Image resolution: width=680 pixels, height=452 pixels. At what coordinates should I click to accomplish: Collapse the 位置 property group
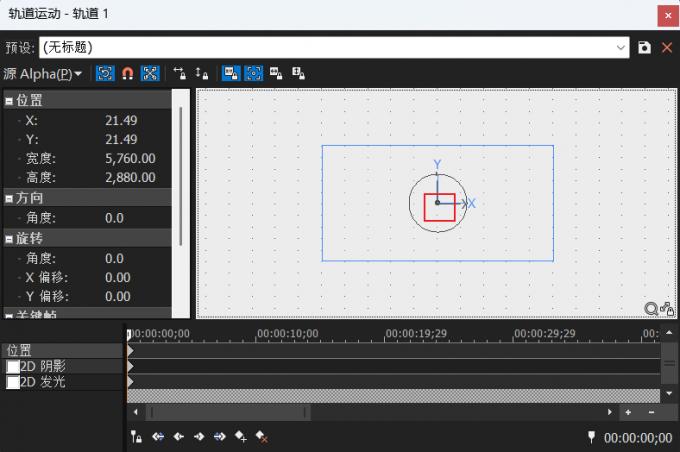pyautogui.click(x=9, y=101)
